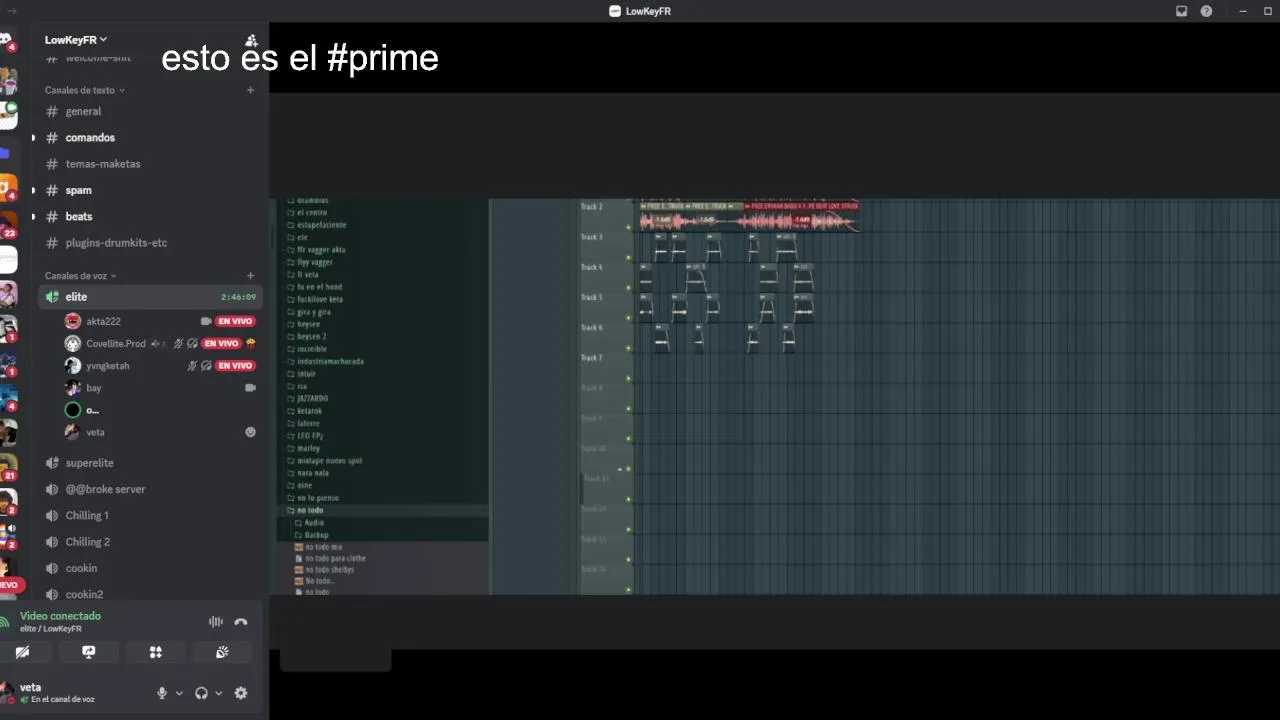Click yvngketah's avatar in voice list
Screen dimensions: 1280x720
click(x=72, y=365)
